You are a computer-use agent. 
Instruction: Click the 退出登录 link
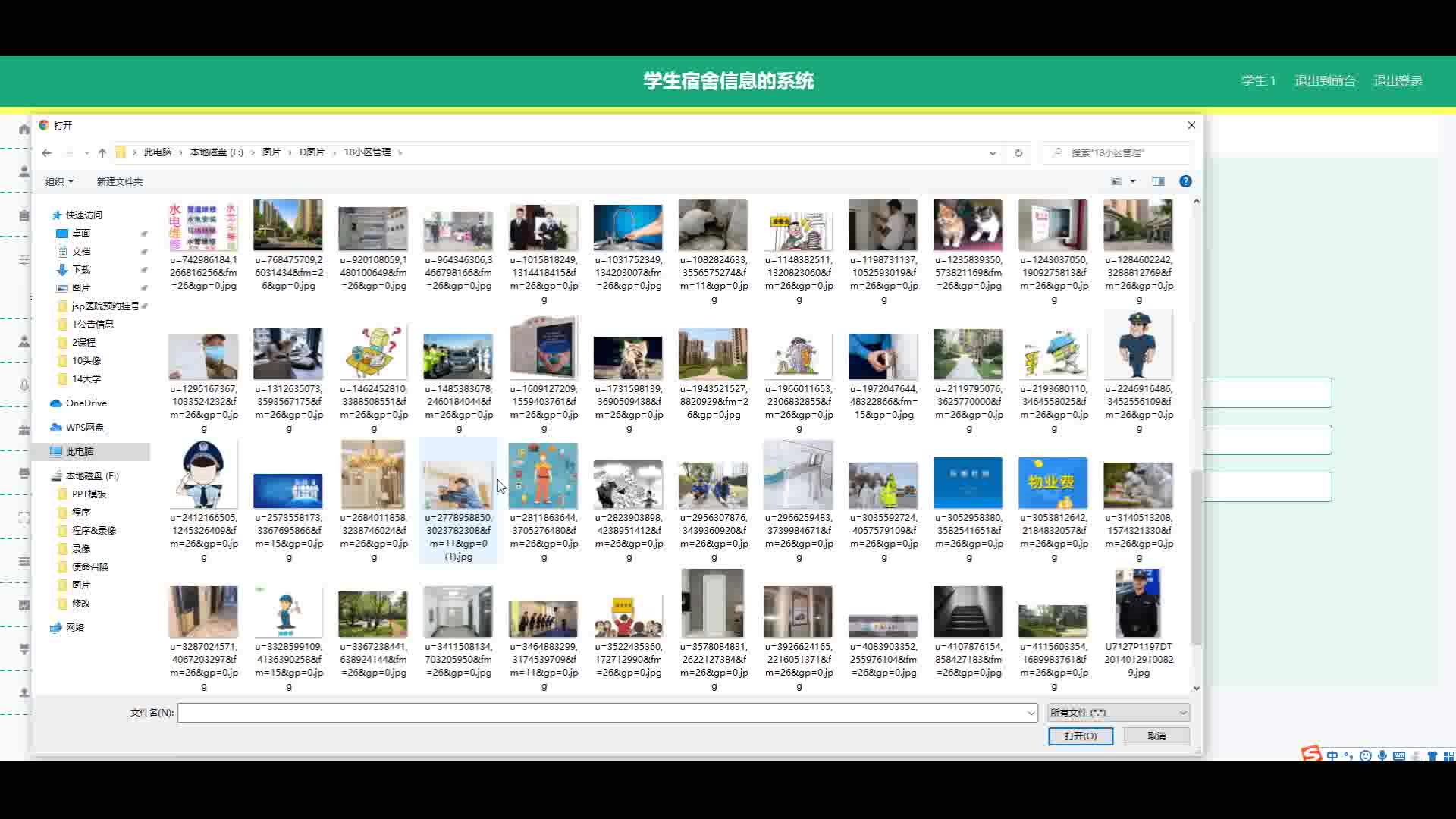(1398, 81)
